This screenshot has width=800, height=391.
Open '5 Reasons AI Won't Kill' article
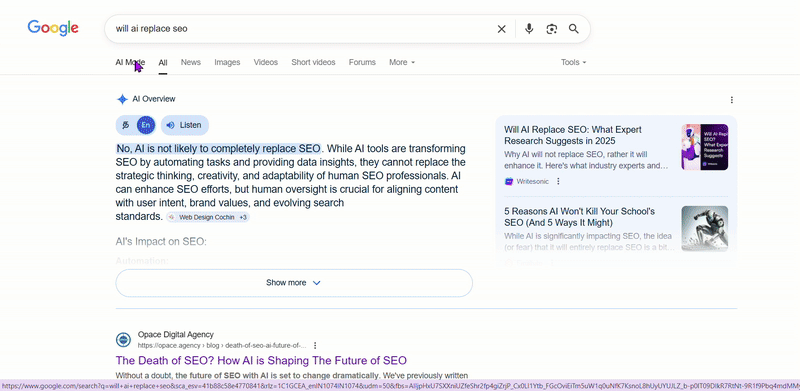(x=580, y=217)
